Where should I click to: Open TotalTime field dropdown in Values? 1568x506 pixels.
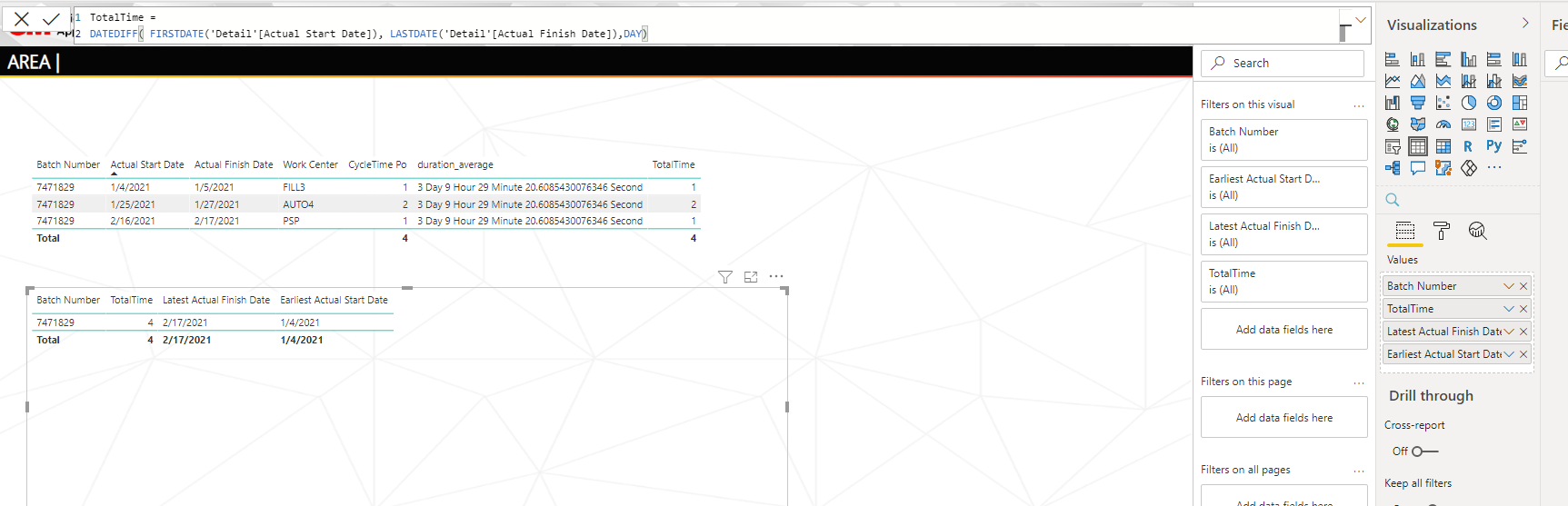point(1509,309)
